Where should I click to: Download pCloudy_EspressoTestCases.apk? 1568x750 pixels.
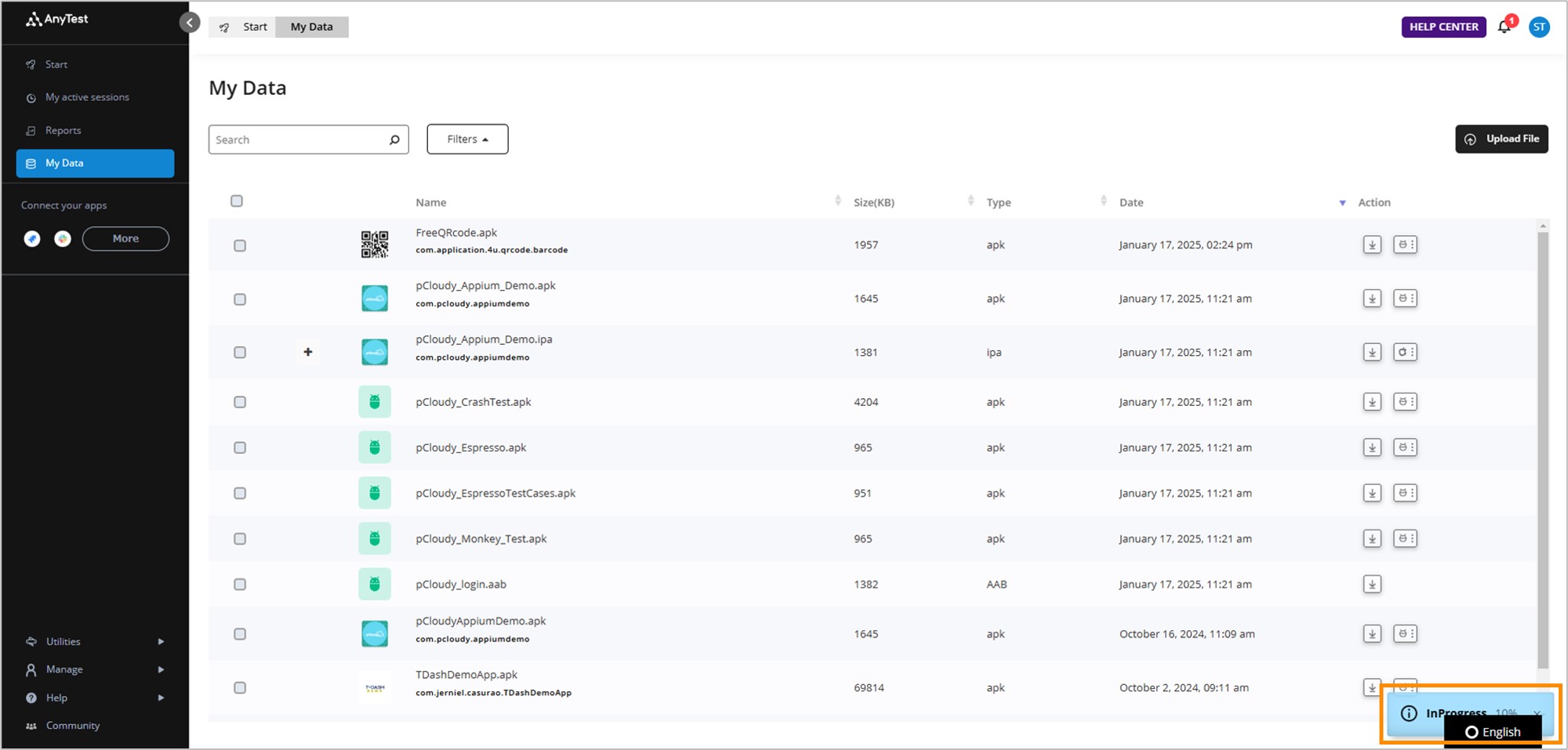(x=1372, y=493)
